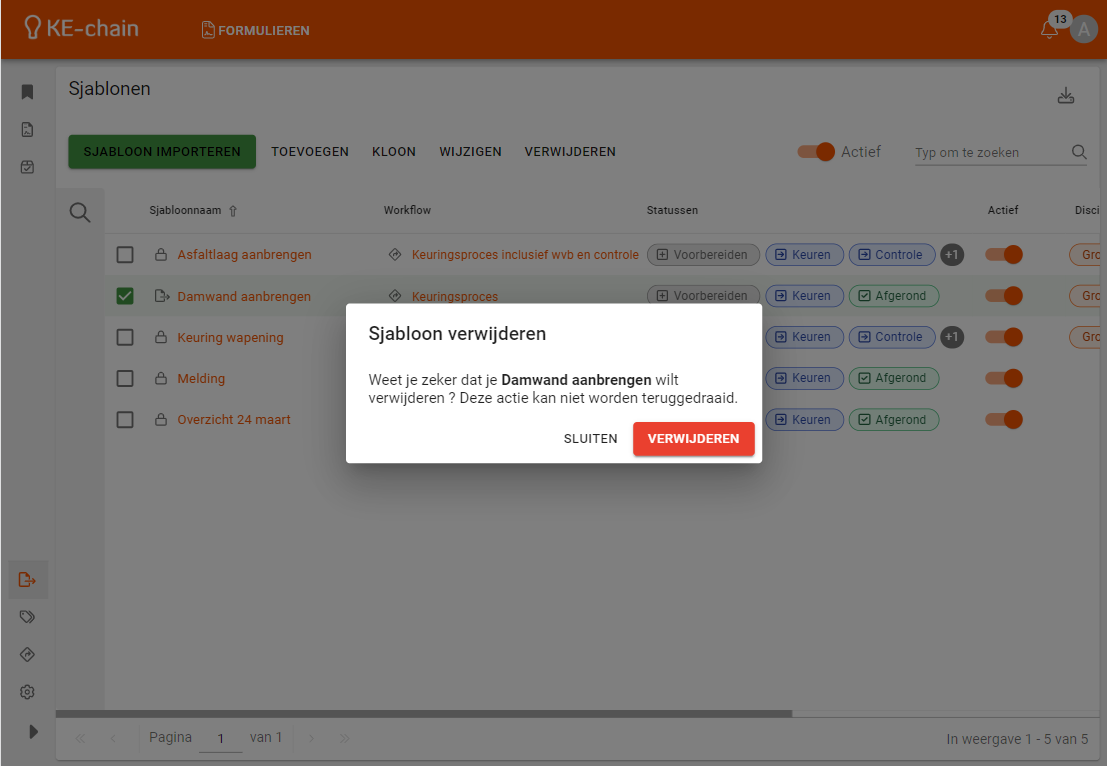Expand the sidebar with the play arrow
Image resolution: width=1107 pixels, height=766 pixels.
click(33, 731)
